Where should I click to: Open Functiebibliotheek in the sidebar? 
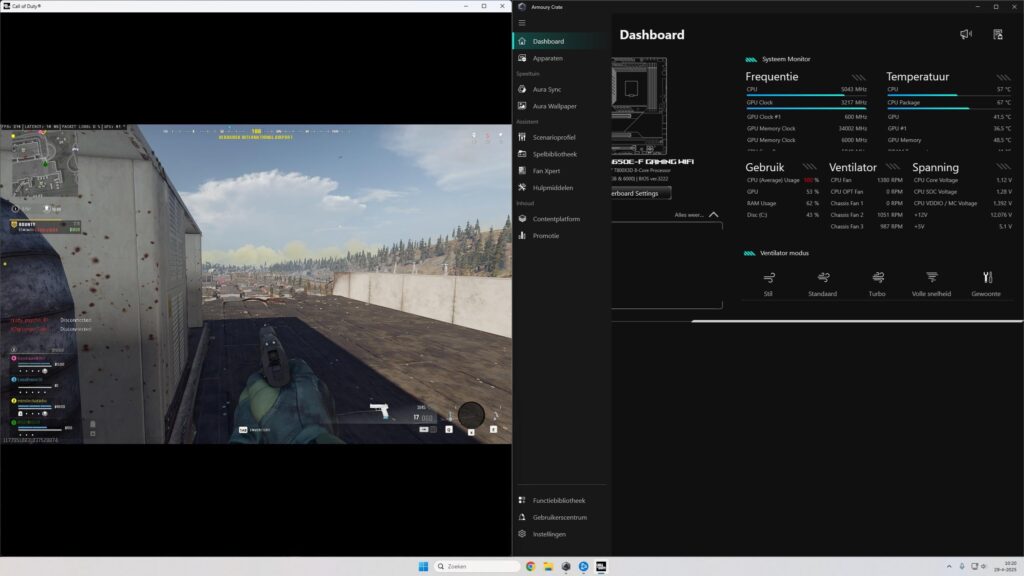(x=560, y=501)
